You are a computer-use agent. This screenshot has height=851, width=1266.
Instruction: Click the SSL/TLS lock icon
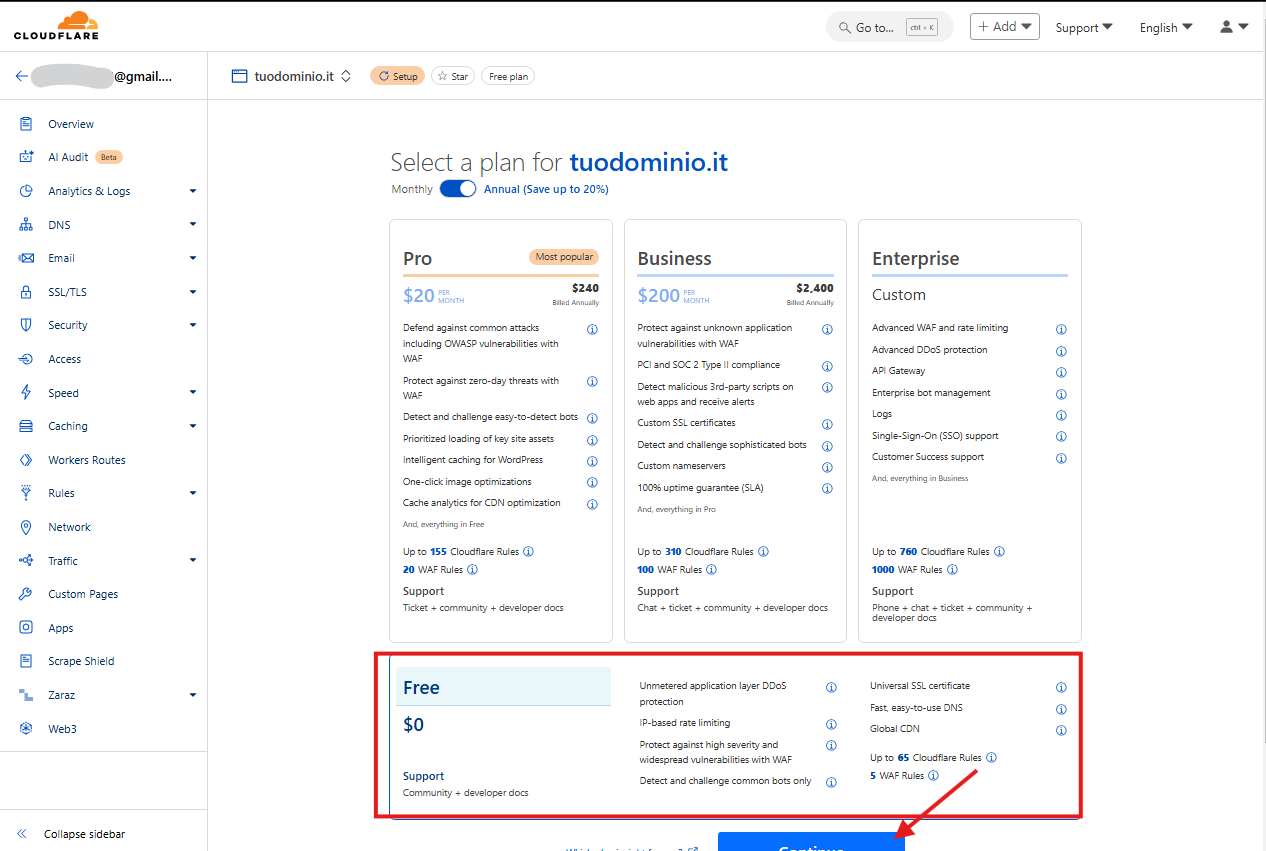pyautogui.click(x=27, y=292)
